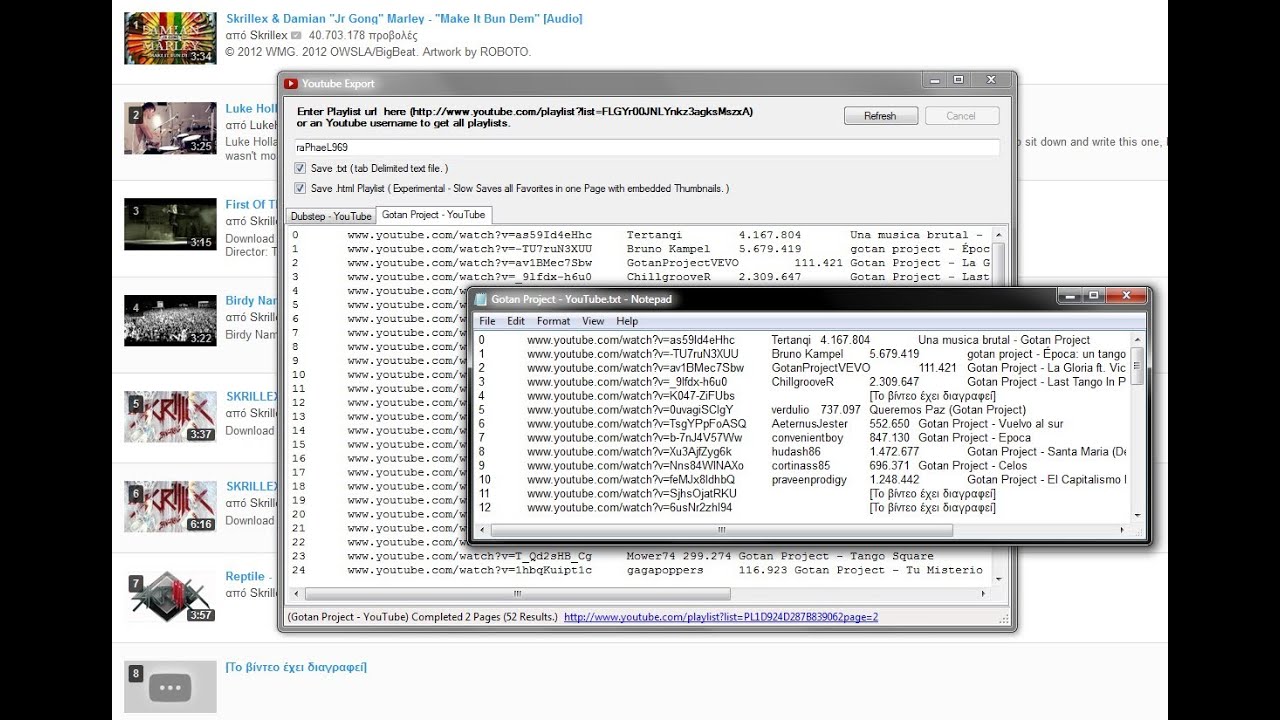
Task: Click the Notepad vertical scroll up arrow
Action: (1138, 340)
